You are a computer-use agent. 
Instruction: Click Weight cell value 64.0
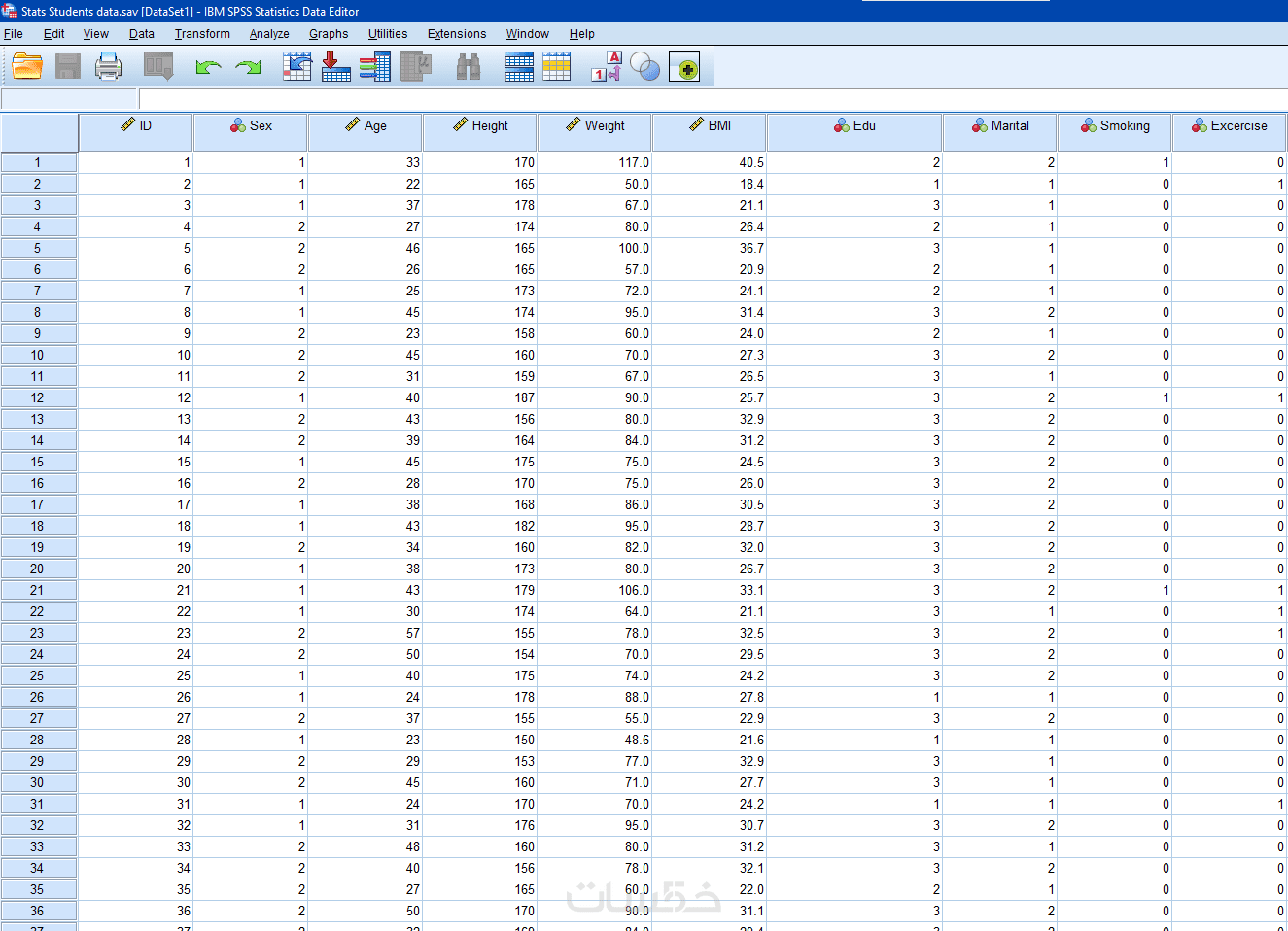tap(595, 611)
